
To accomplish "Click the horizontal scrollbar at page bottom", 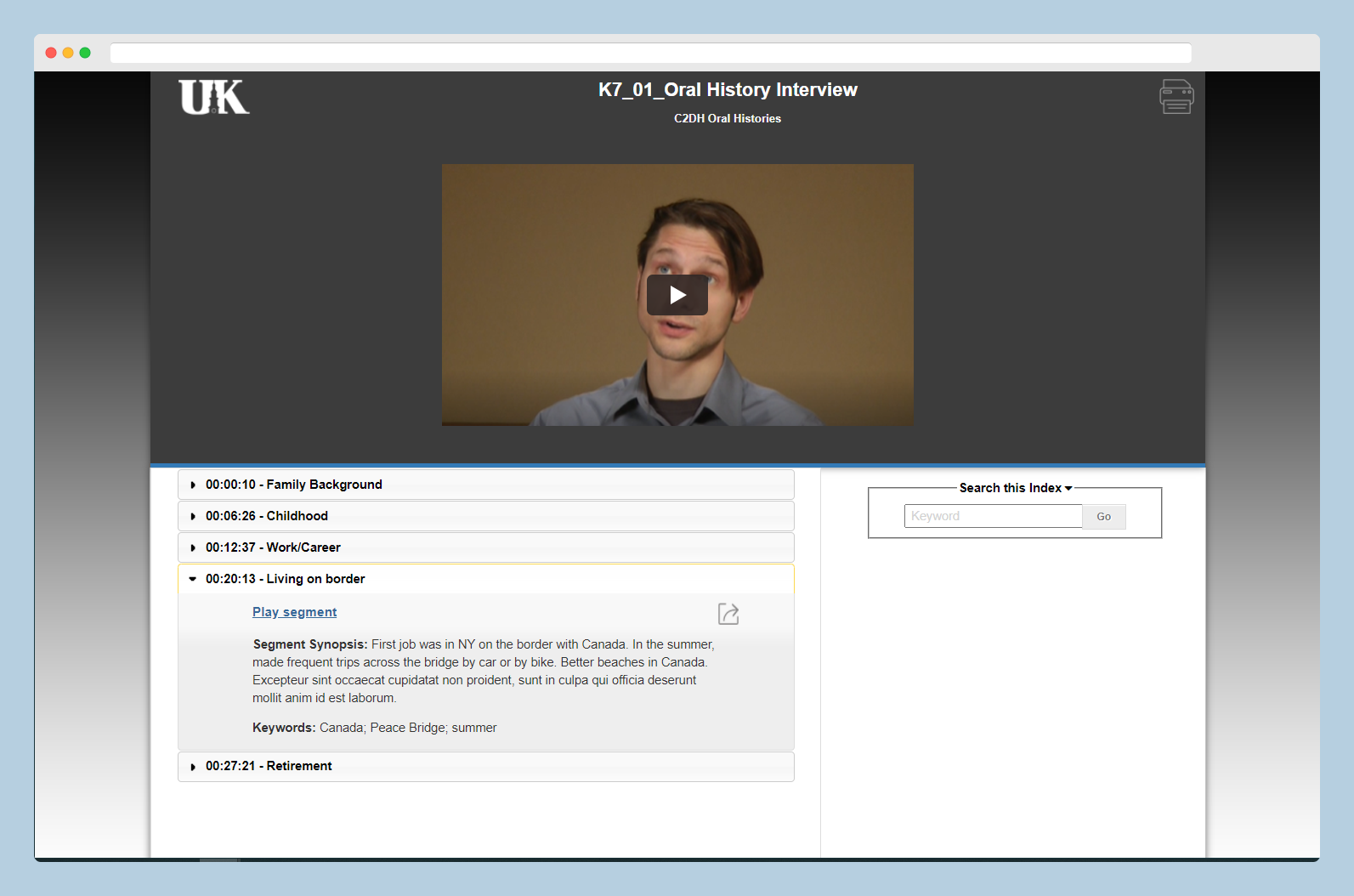I will coord(220,859).
